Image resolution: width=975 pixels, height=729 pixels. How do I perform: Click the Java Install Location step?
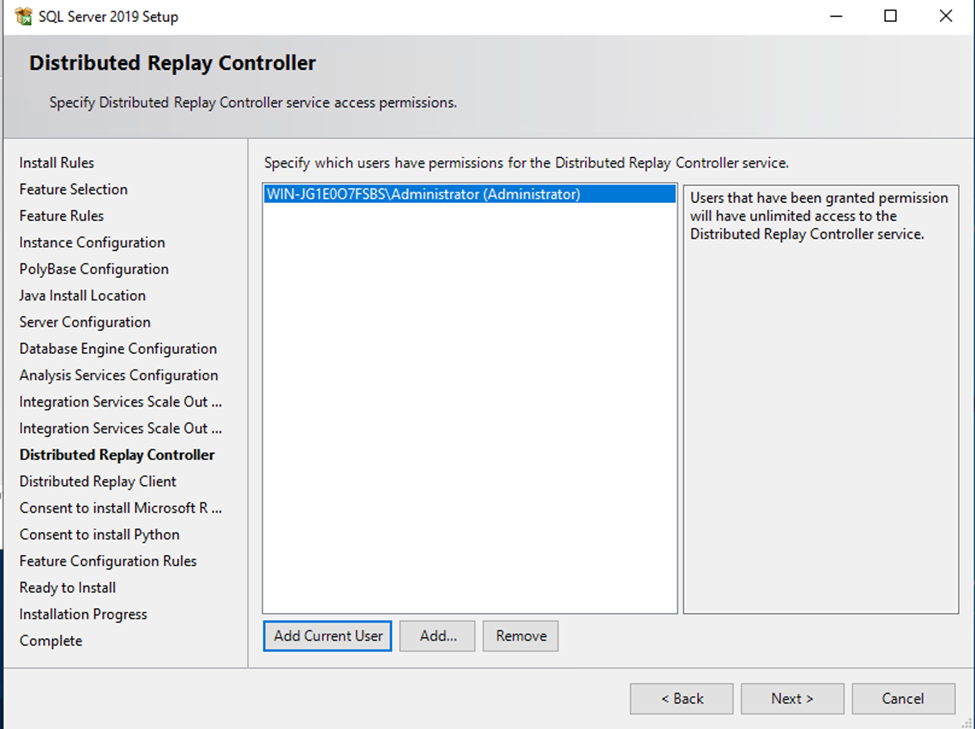coord(82,295)
